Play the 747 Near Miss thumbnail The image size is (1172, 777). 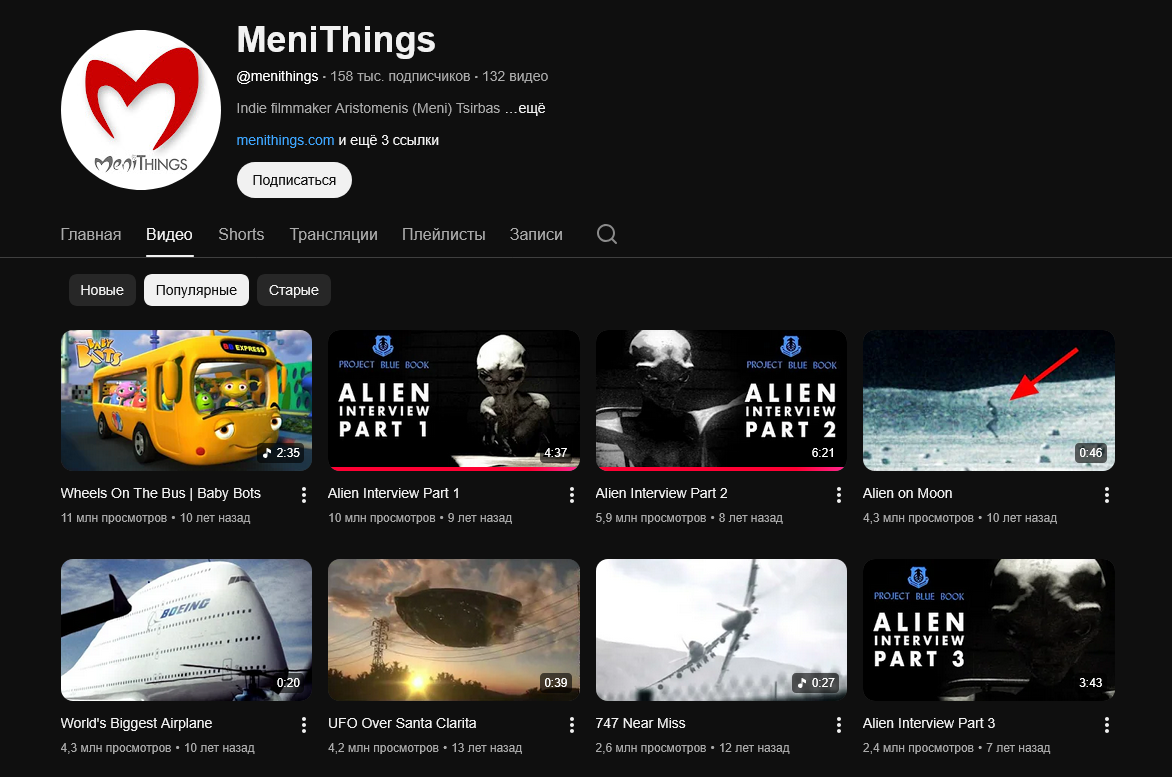click(x=721, y=630)
